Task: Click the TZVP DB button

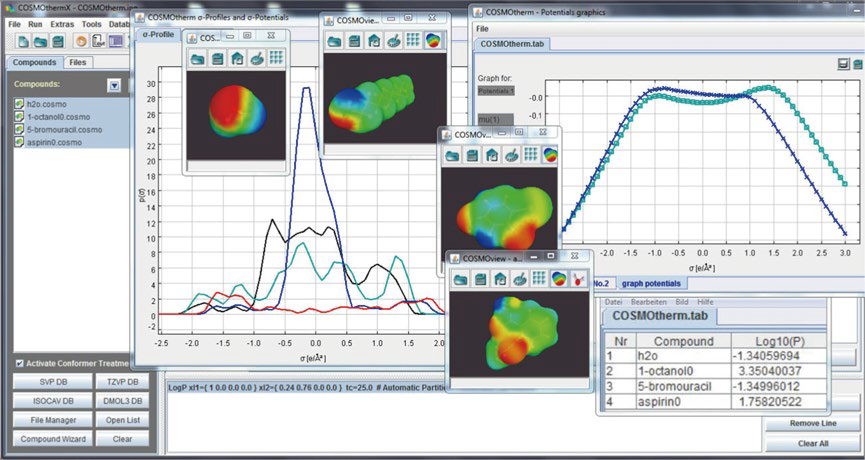Action: (x=122, y=382)
